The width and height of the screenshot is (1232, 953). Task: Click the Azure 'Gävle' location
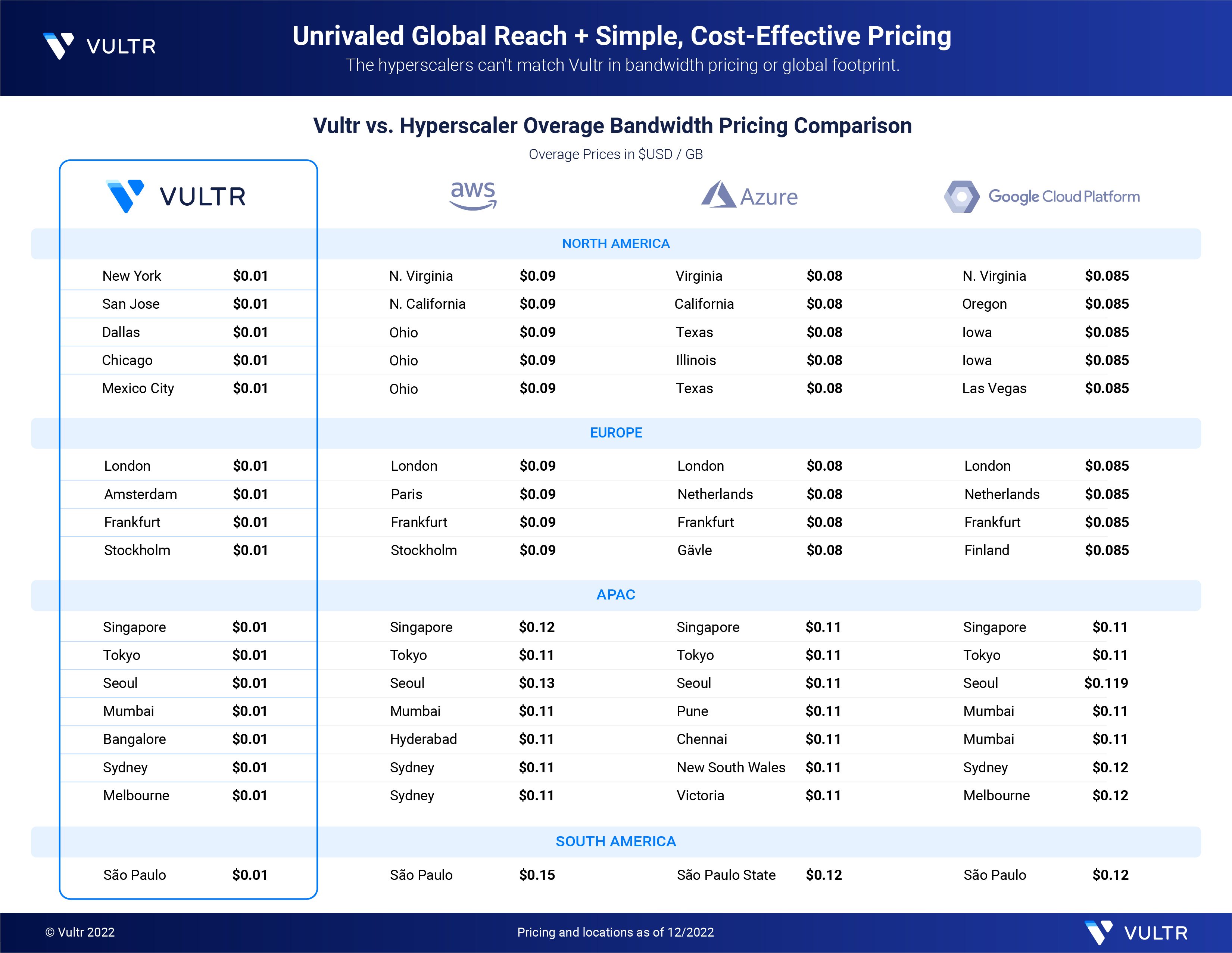pyautogui.click(x=695, y=550)
